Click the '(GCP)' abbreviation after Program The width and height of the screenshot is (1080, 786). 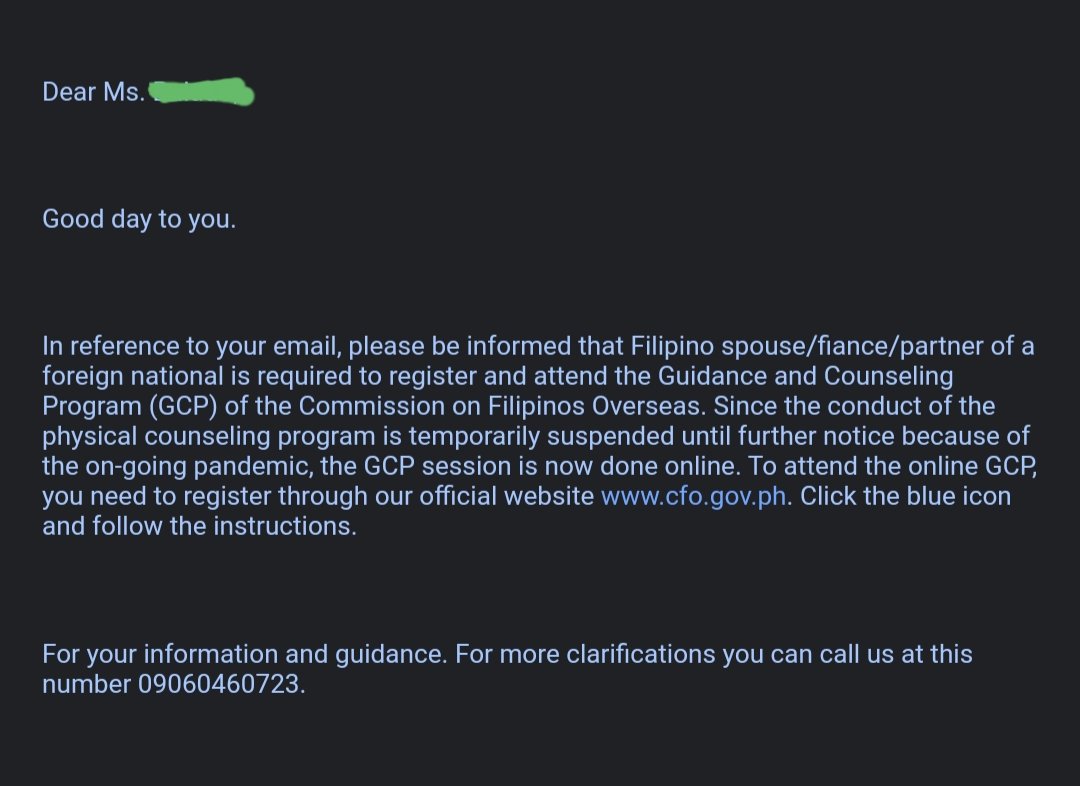tap(183, 406)
